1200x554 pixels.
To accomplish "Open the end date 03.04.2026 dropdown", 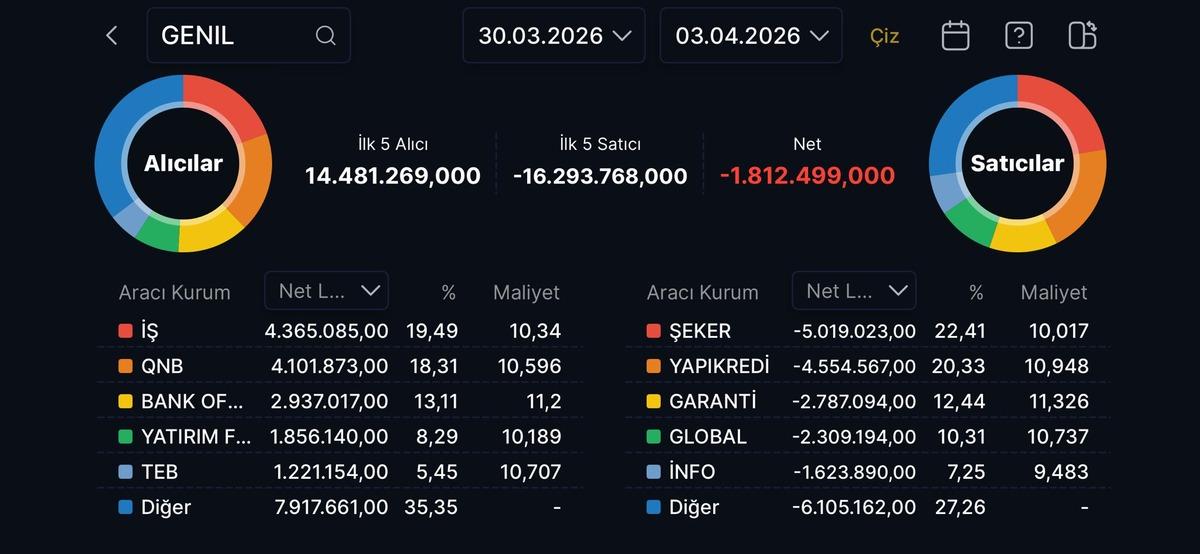I will click(x=751, y=36).
